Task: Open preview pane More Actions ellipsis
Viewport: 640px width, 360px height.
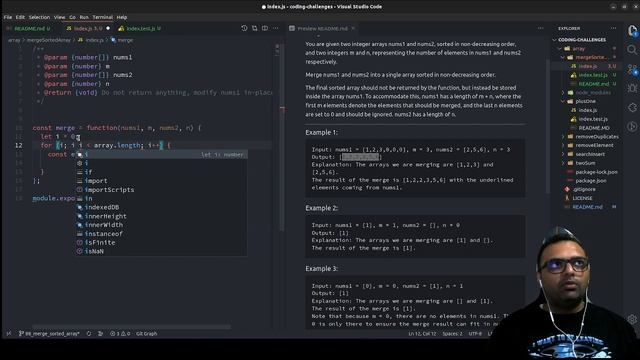Action: pyautogui.click(x=540, y=28)
